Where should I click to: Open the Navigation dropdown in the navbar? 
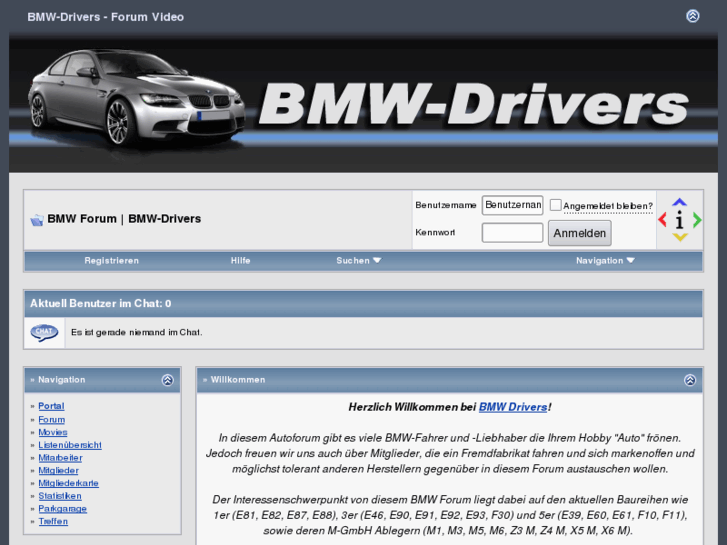(x=605, y=261)
